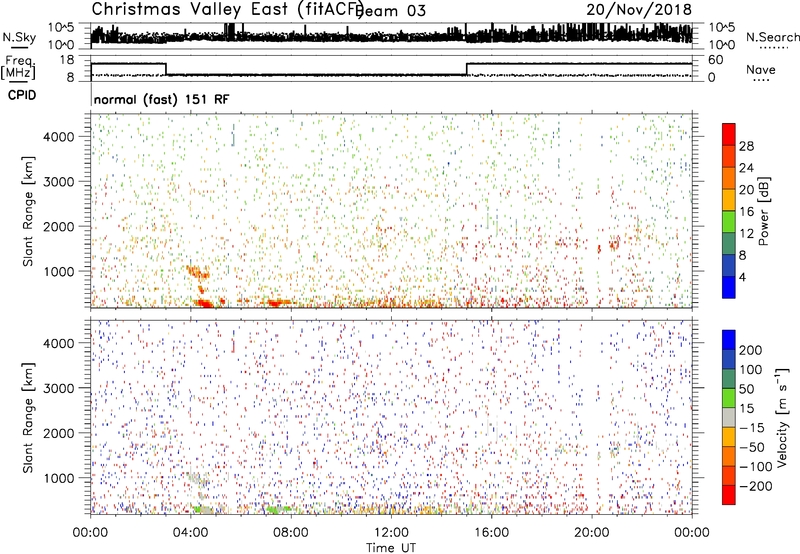800x554 pixels.
Task: Click the '3000' tick on the power panel axis
Action: (59, 182)
